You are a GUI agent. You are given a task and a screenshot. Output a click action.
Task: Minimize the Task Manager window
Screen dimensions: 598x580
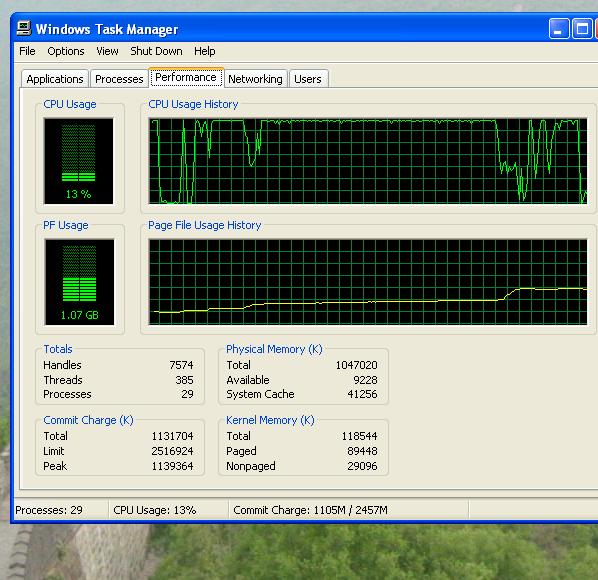coord(559,29)
